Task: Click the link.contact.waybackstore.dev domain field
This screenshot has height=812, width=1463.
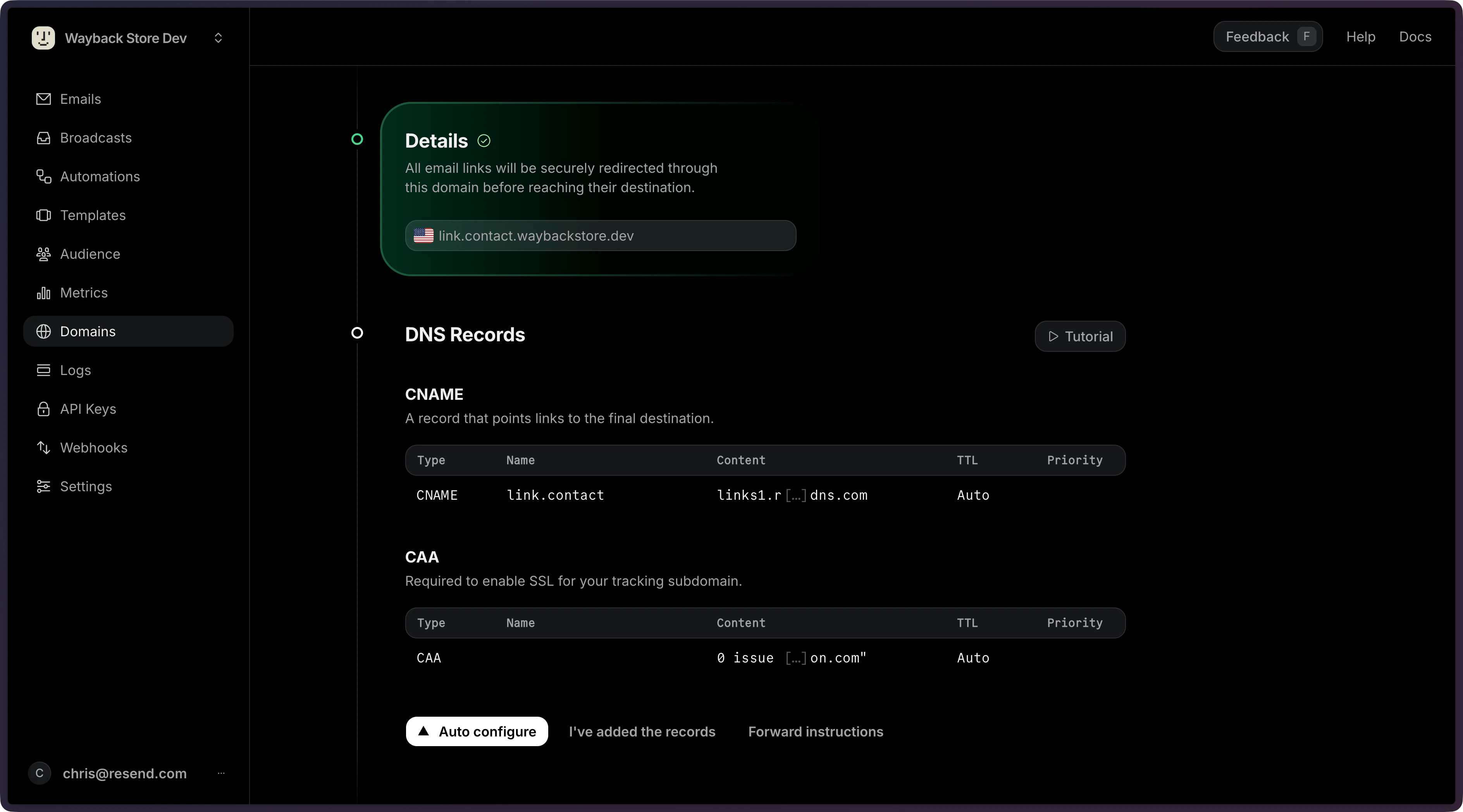Action: point(600,236)
